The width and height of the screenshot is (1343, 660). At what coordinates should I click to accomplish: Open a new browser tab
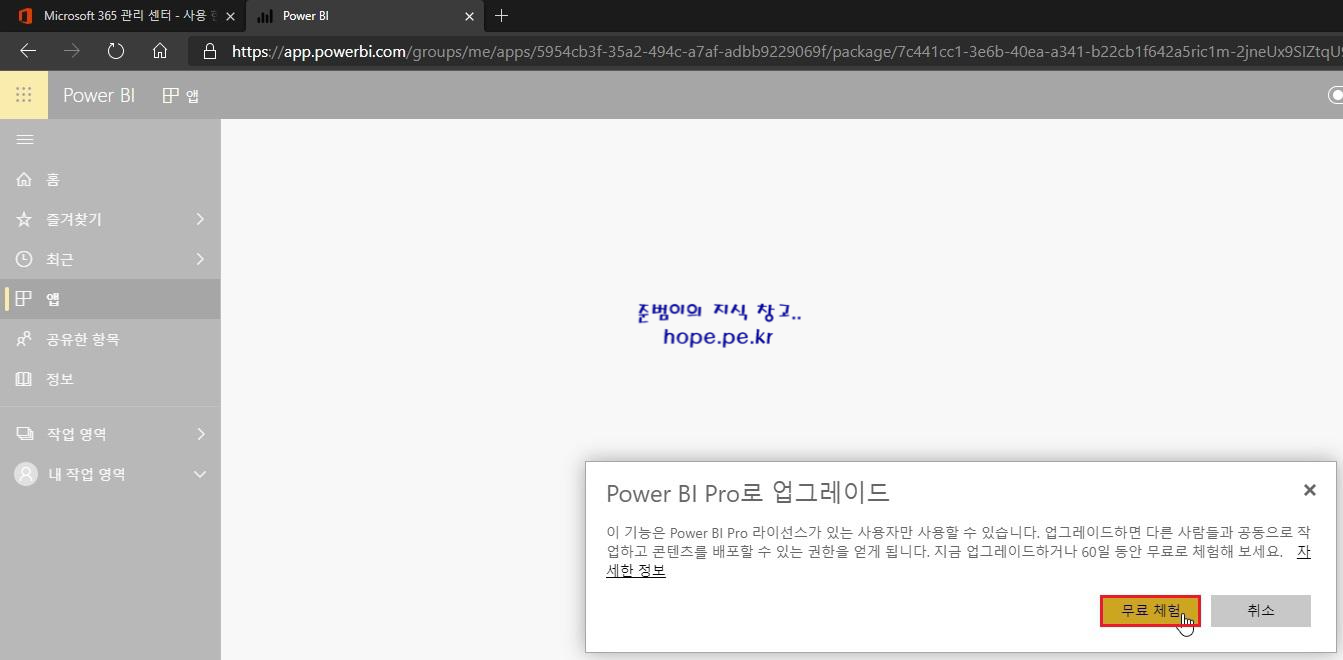(x=502, y=16)
